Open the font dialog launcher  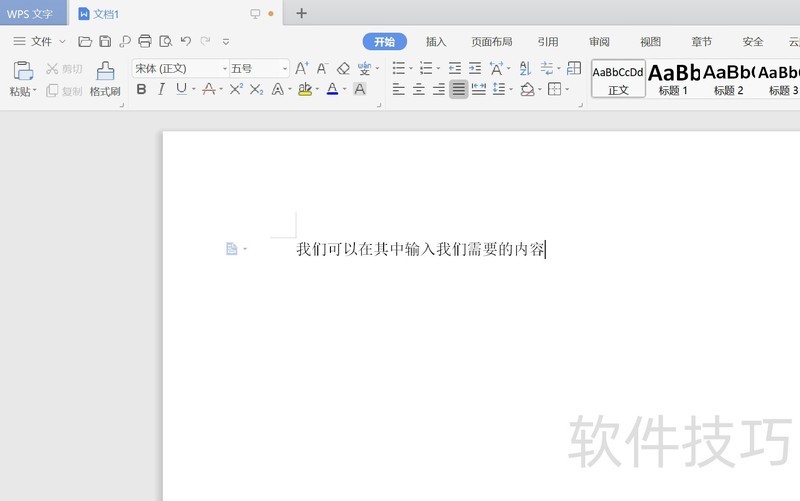coord(379,105)
